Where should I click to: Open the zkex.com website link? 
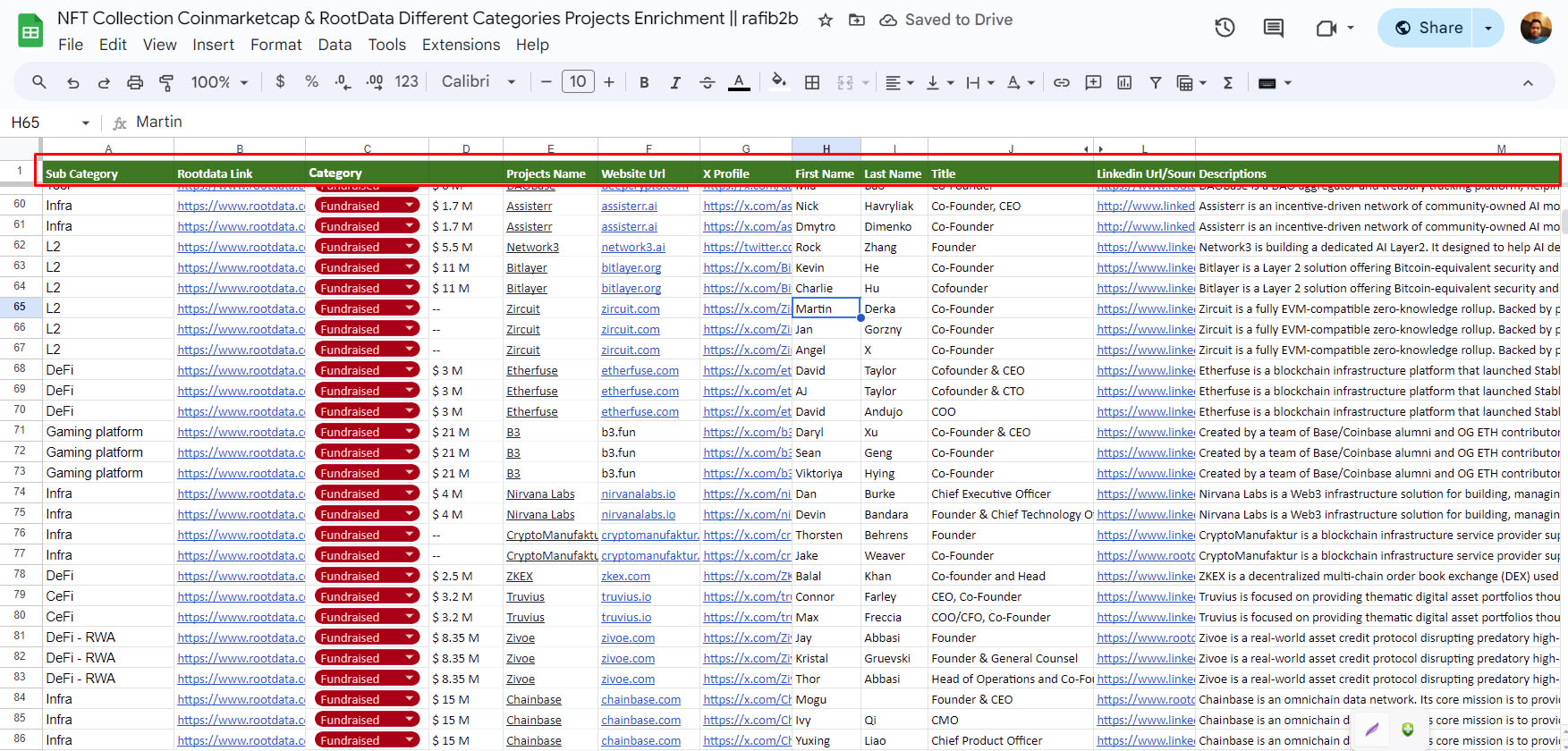[625, 576]
